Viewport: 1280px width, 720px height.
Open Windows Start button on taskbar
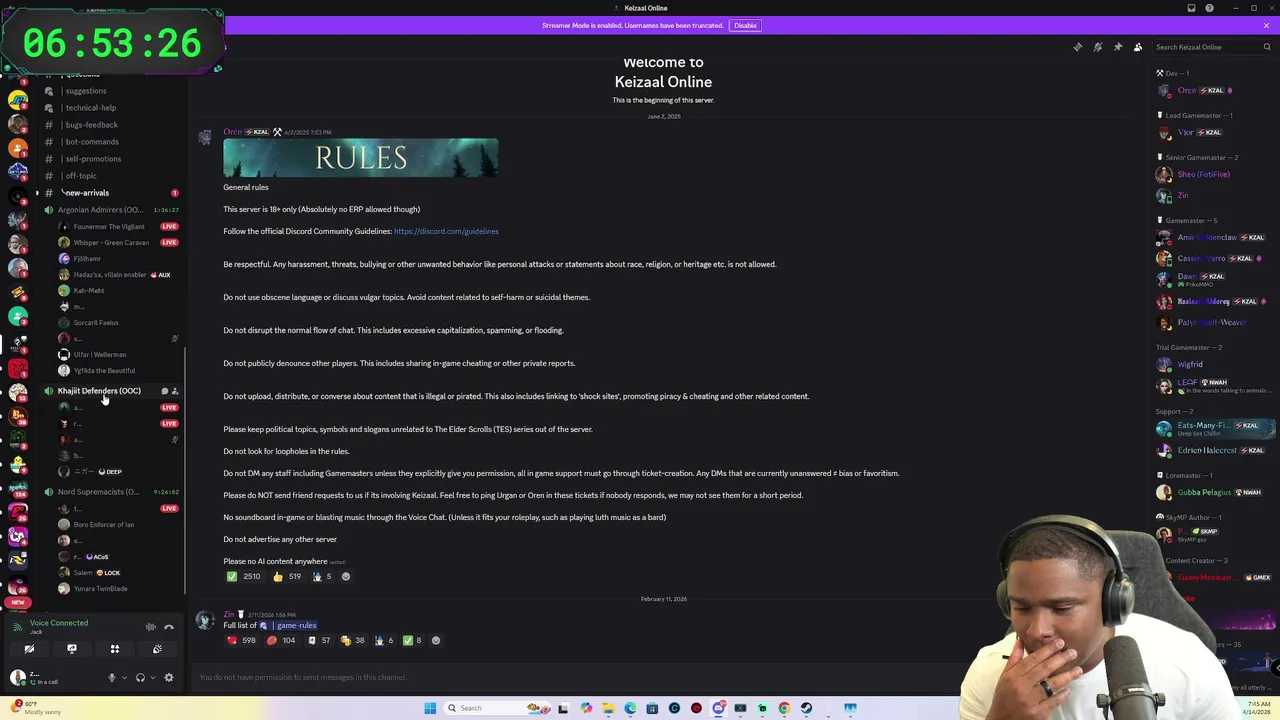click(430, 708)
